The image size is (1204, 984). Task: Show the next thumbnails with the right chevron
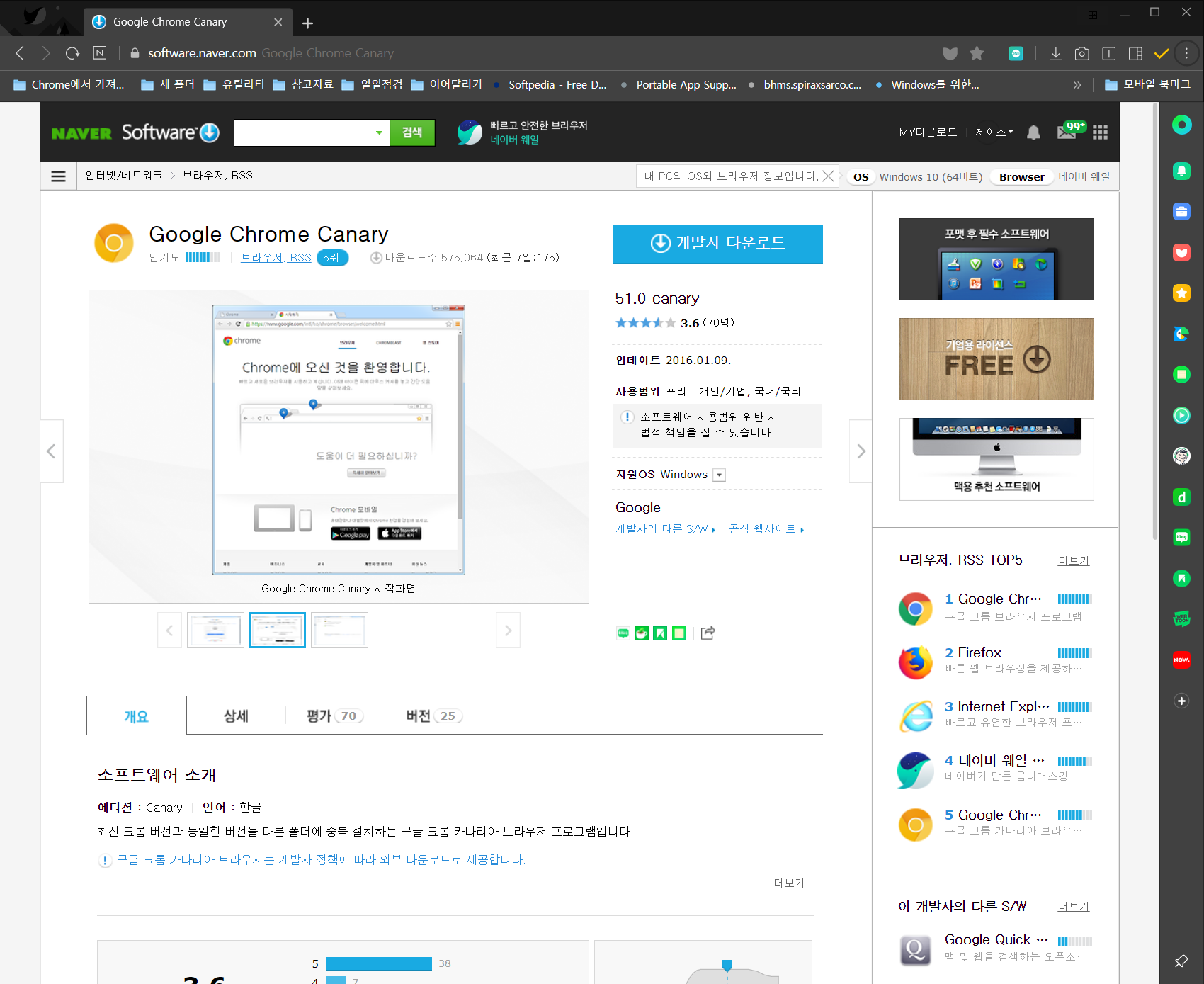[508, 630]
